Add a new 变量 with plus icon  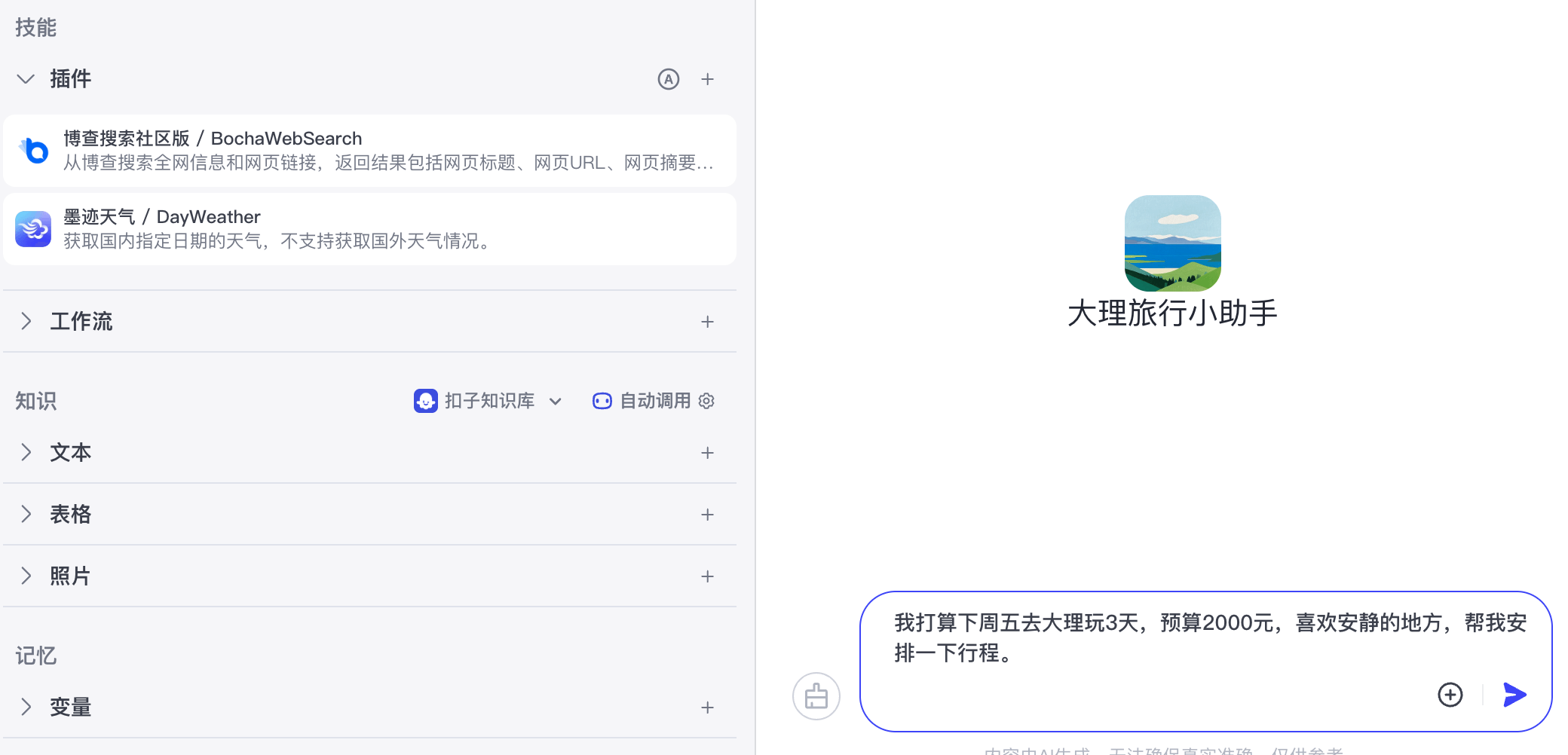point(707,708)
